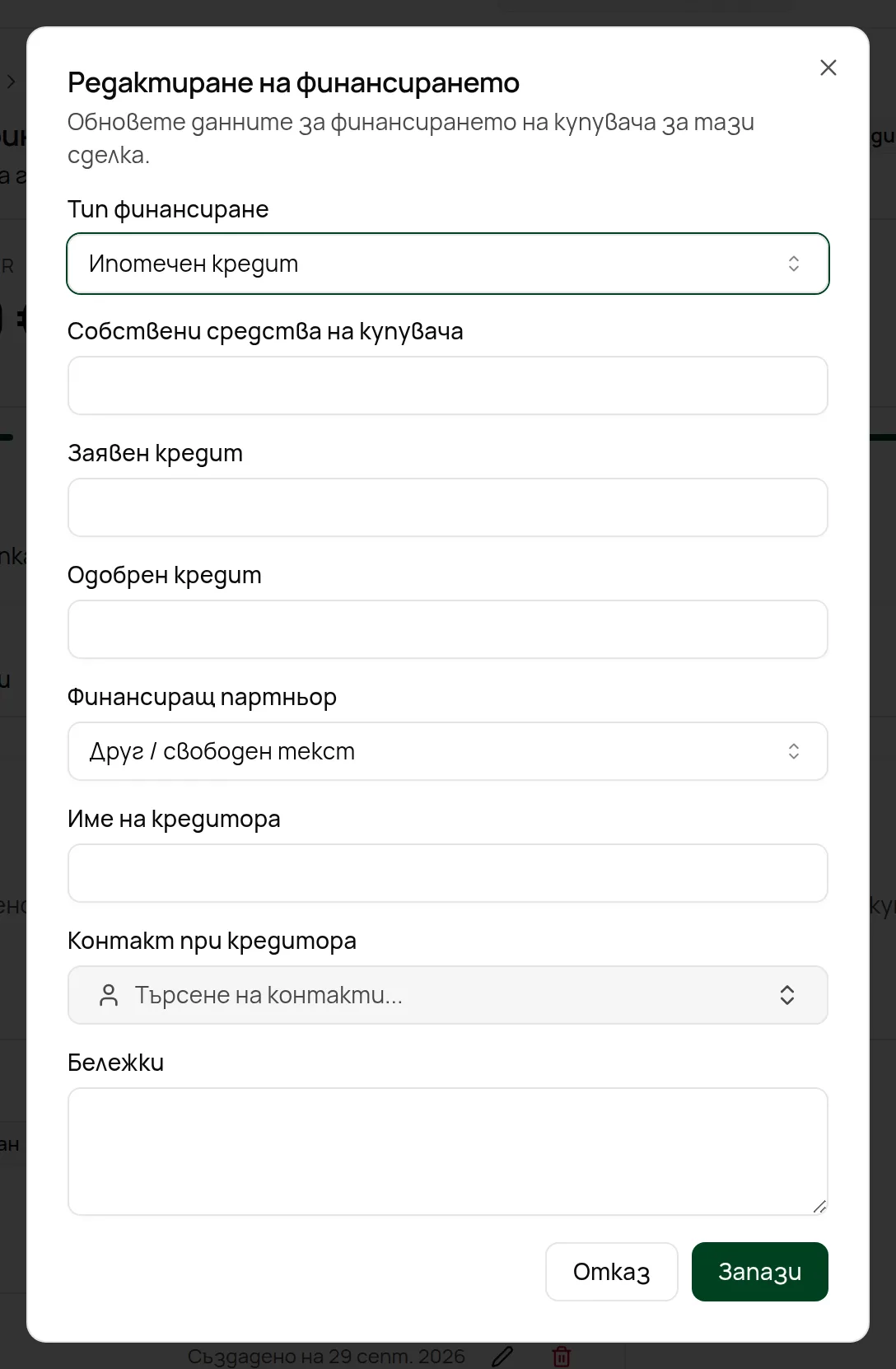Image resolution: width=896 pixels, height=1369 pixels.
Task: Click the Име на кредитора field
Action: tap(448, 873)
